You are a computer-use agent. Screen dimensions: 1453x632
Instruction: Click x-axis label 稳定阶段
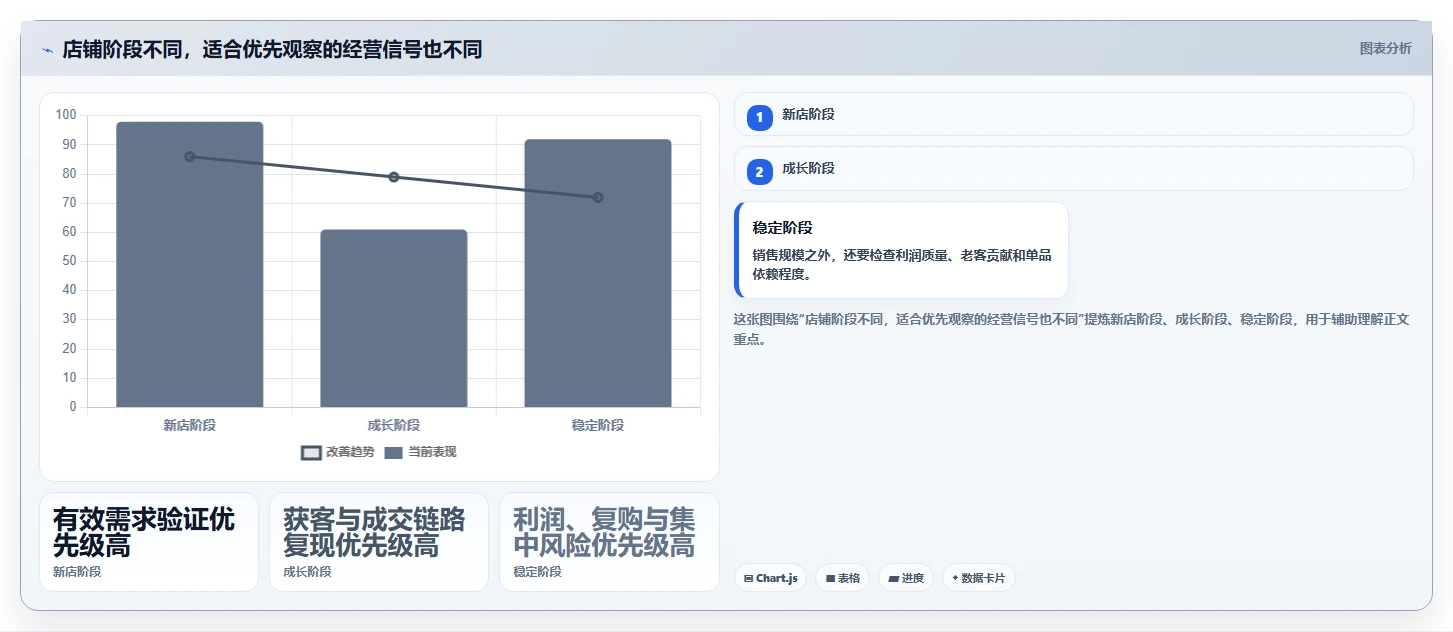coord(598,425)
